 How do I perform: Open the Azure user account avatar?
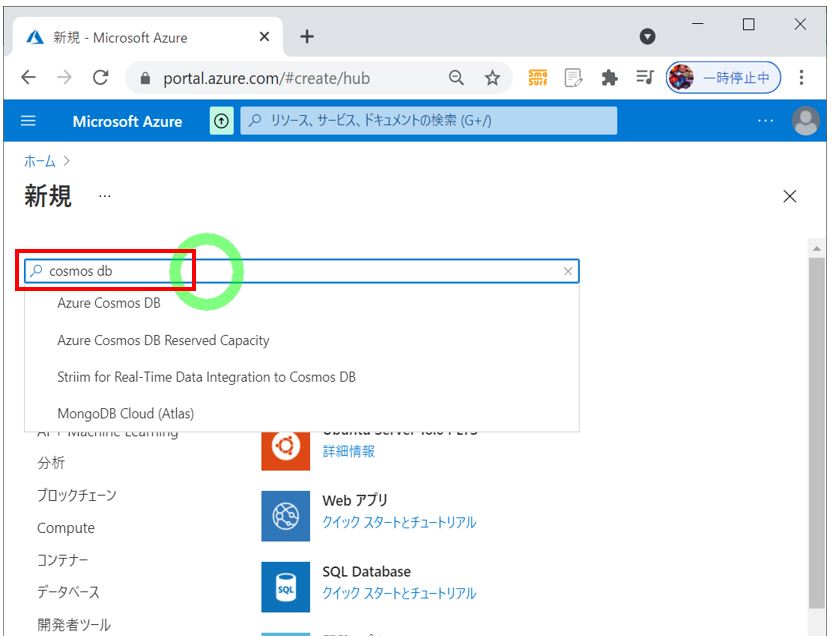pos(805,121)
